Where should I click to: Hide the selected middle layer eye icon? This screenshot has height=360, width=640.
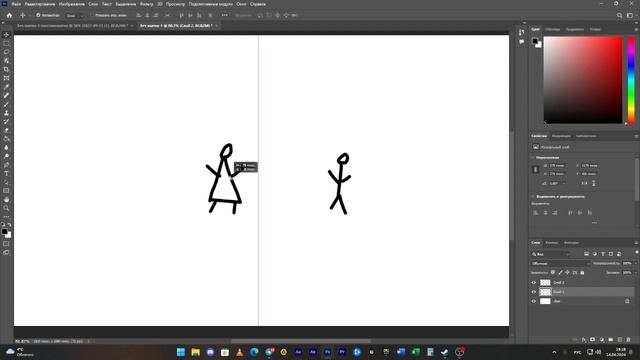(x=534, y=292)
